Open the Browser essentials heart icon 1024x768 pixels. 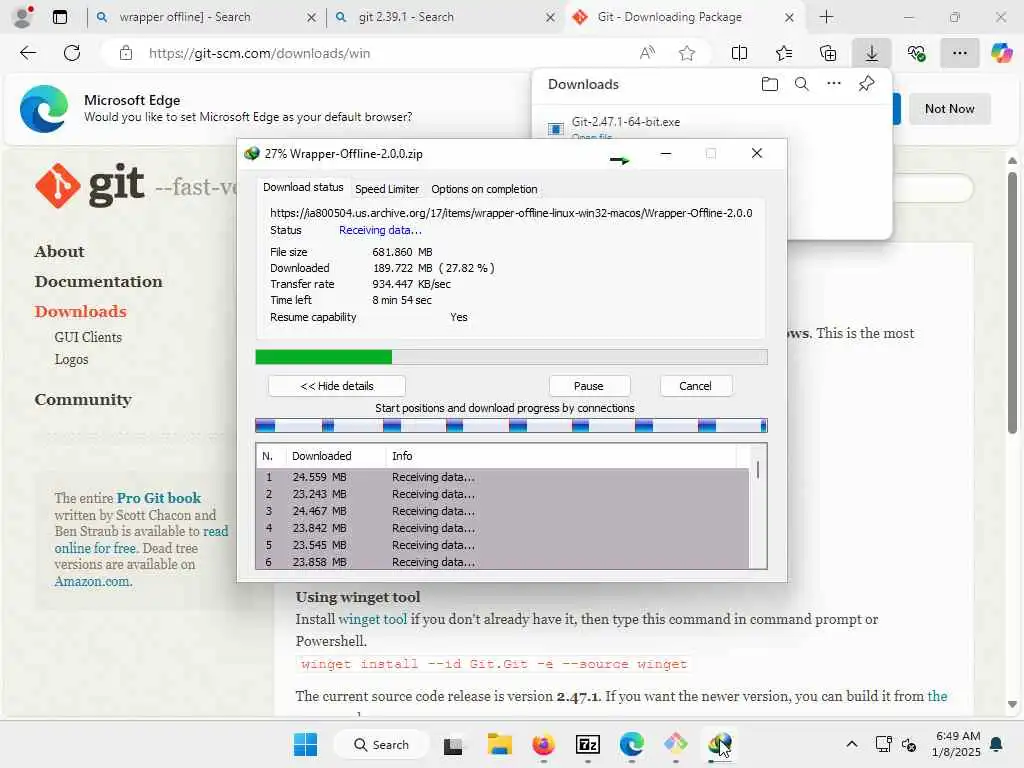(916, 53)
